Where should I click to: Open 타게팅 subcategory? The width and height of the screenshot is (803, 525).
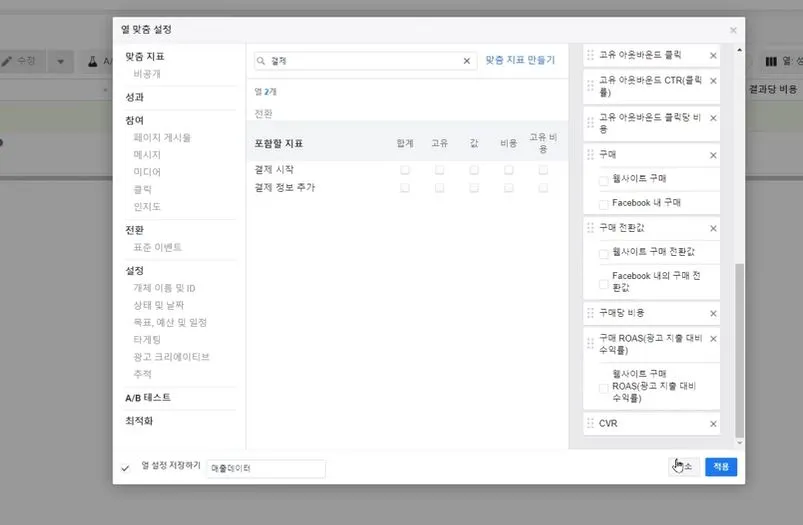pyautogui.click(x=147, y=340)
